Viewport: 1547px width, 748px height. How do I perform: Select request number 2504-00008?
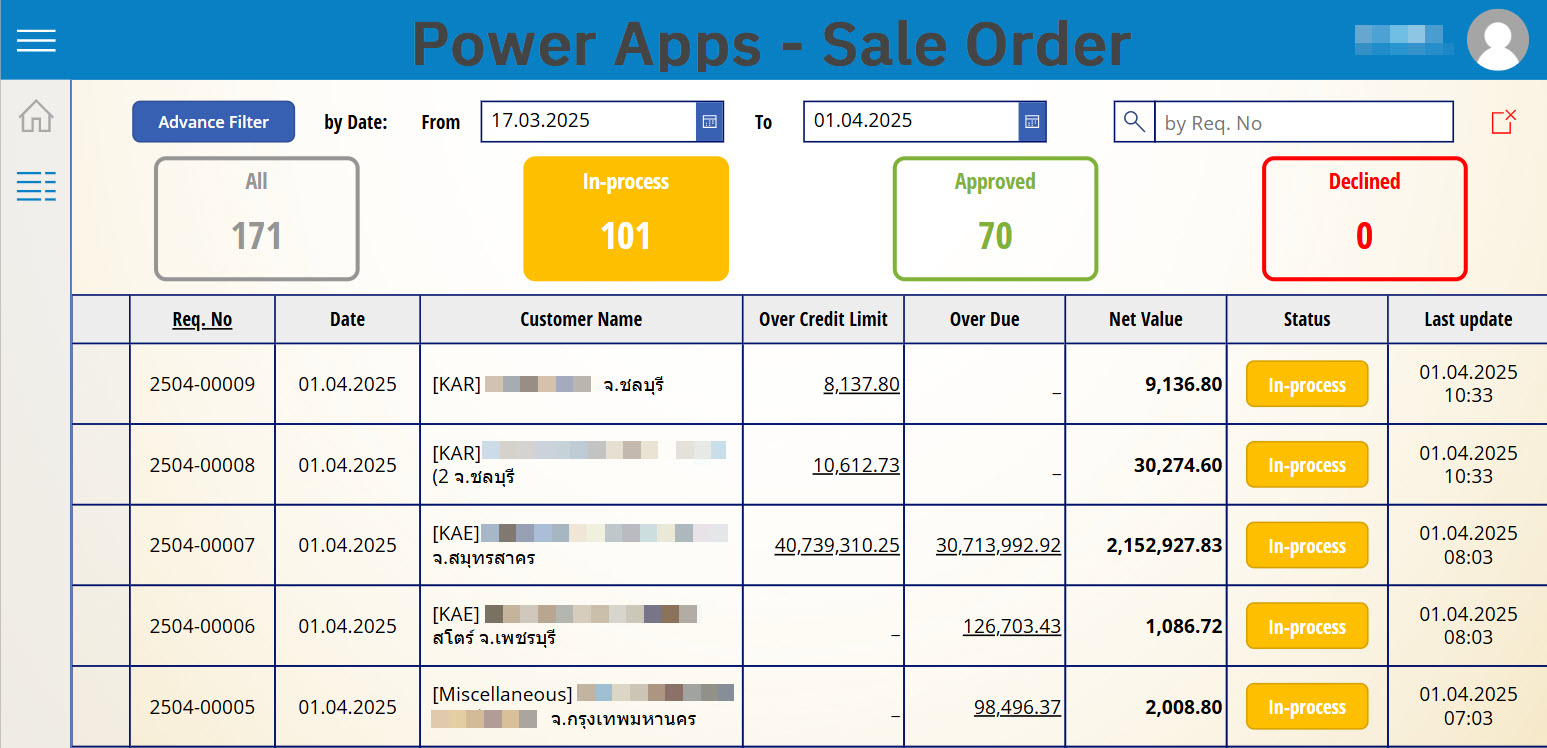pos(202,465)
